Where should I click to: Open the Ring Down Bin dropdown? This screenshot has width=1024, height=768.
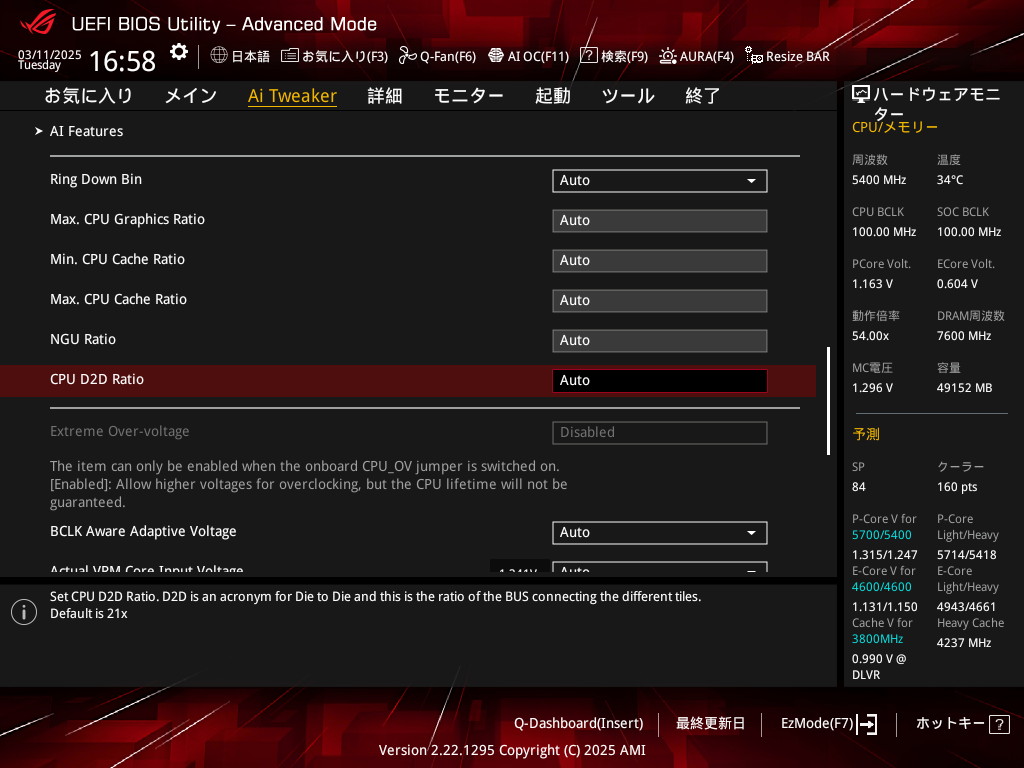click(x=660, y=180)
